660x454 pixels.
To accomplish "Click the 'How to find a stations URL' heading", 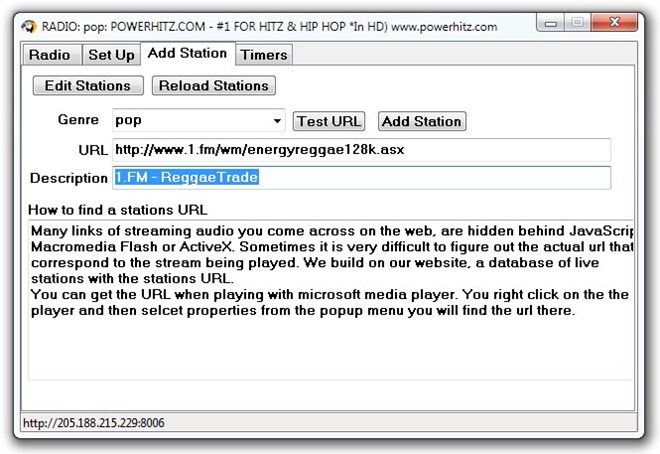I will [117, 210].
